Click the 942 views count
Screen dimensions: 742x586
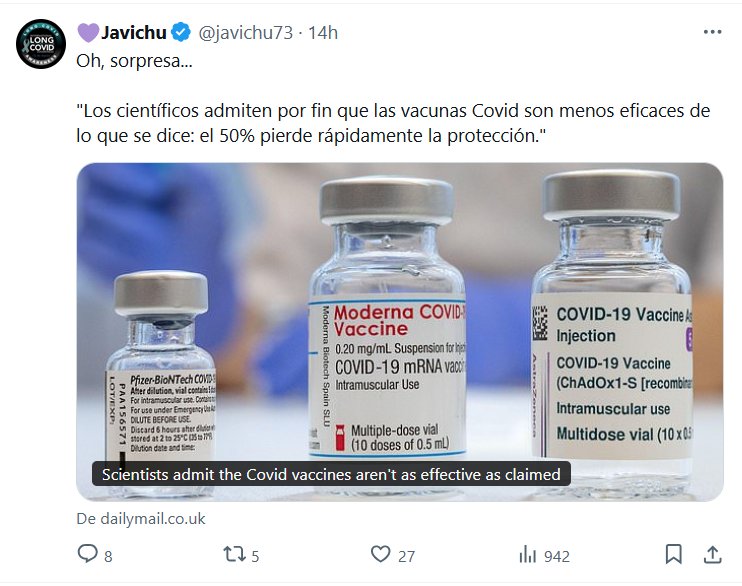point(557,556)
